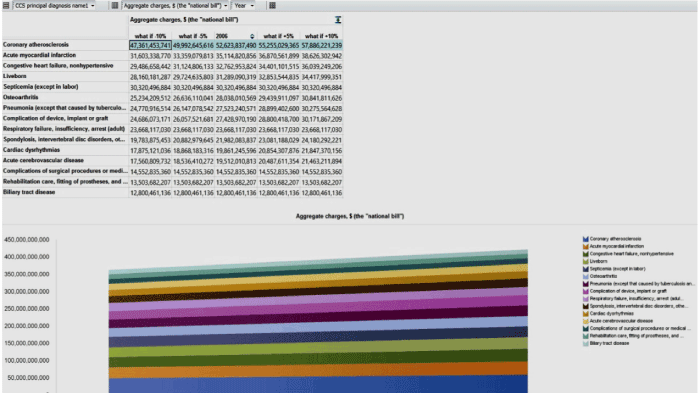The width and height of the screenshot is (700, 393).
Task: Click cell 52,623,837,490 in 2006 column
Action: click(236, 46)
